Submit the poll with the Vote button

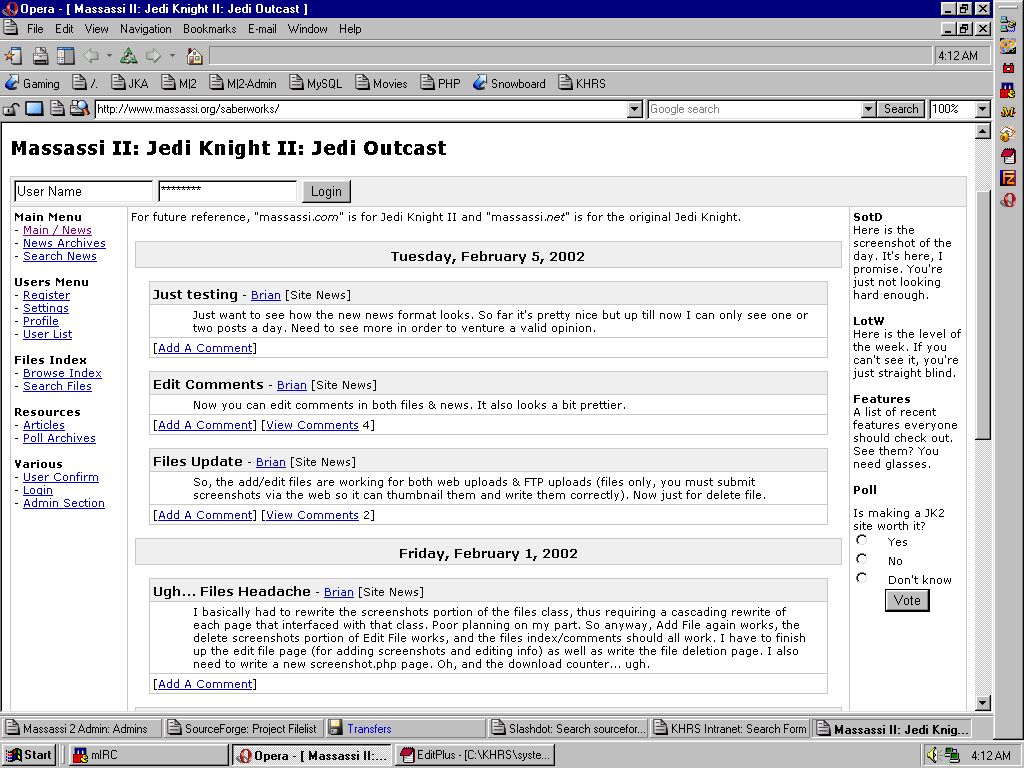[906, 600]
